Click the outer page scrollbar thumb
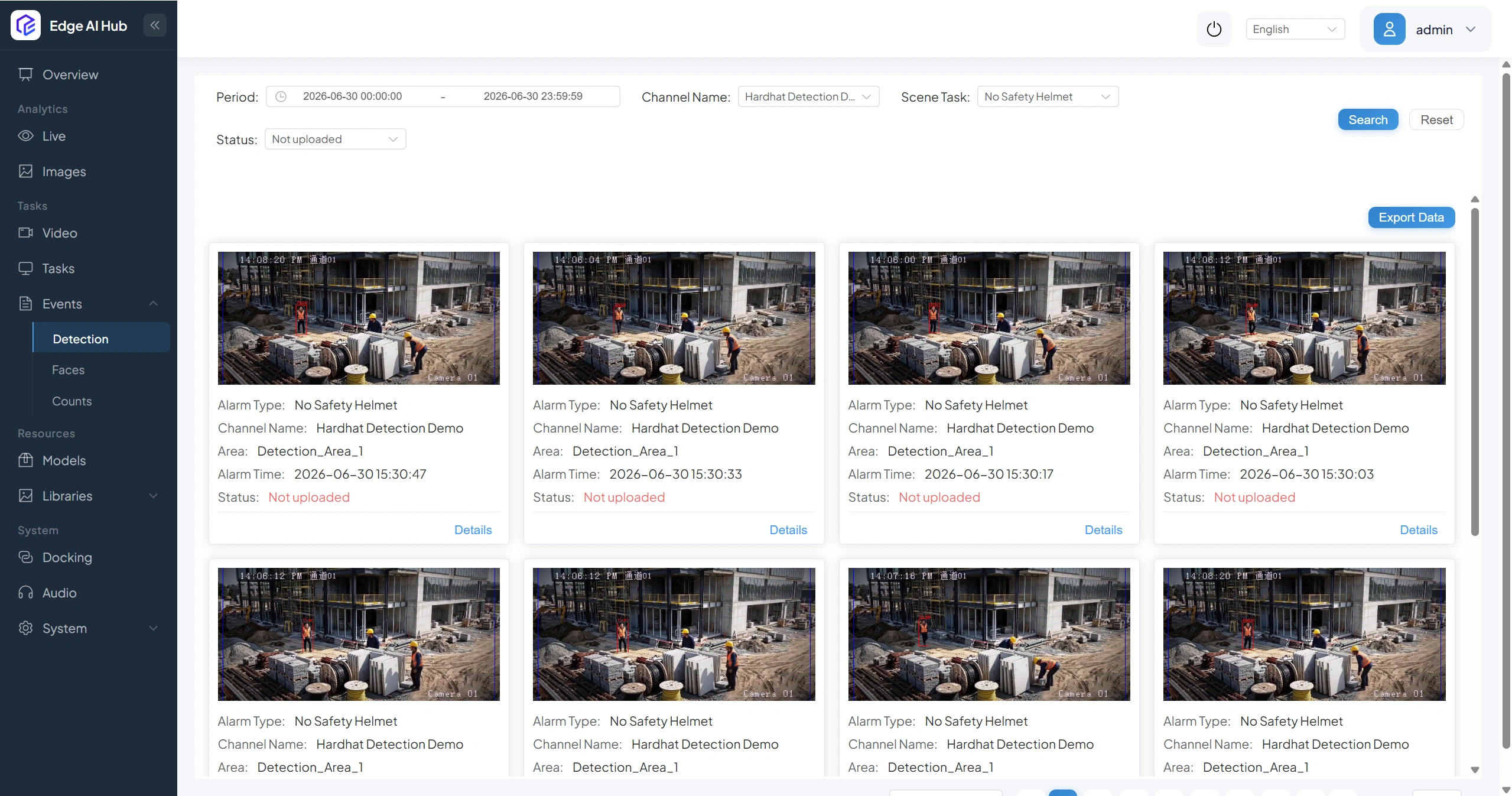The width and height of the screenshot is (1512, 796). click(1506, 411)
